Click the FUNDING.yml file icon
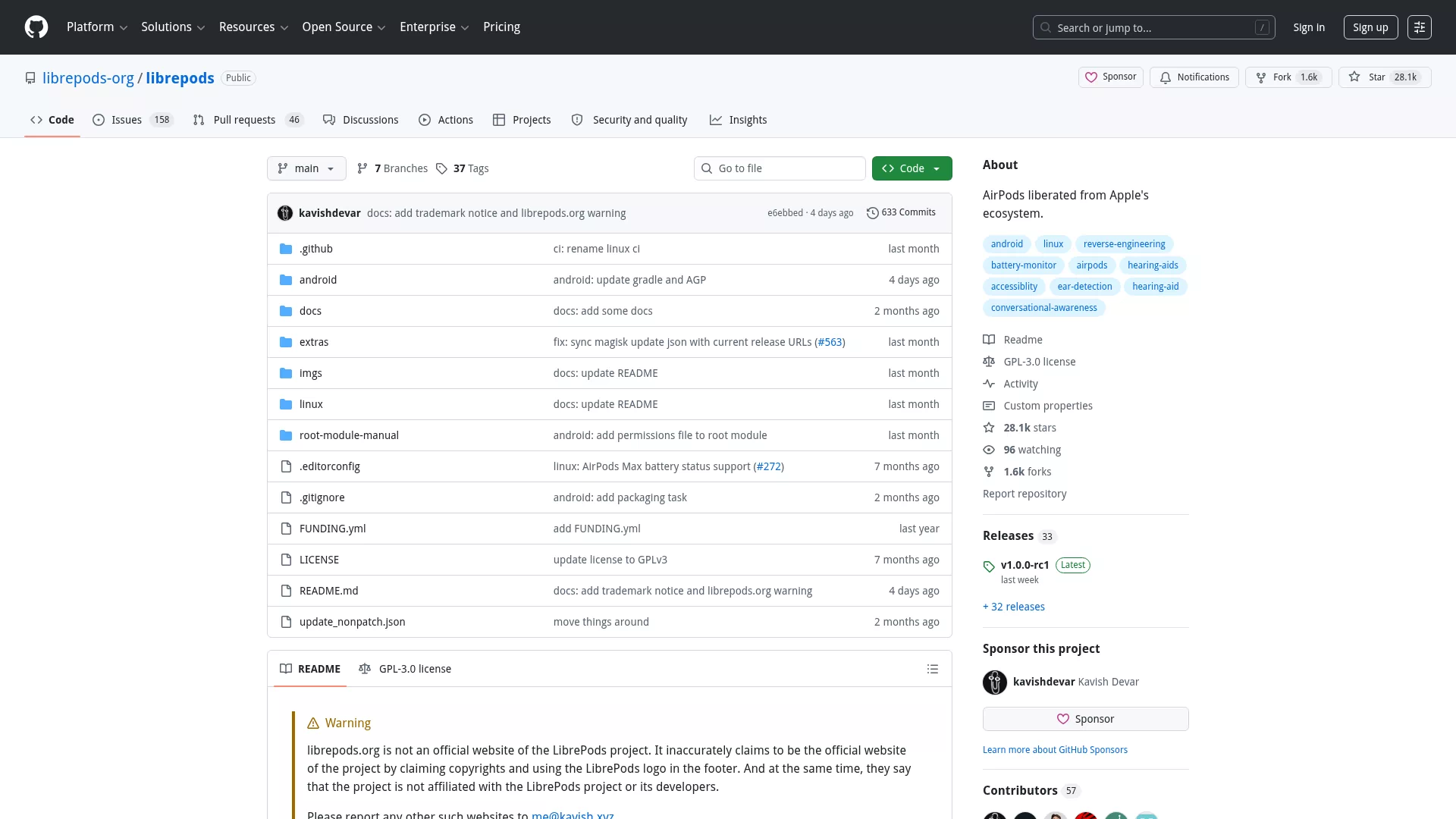Image resolution: width=1456 pixels, height=819 pixels. pos(286,529)
